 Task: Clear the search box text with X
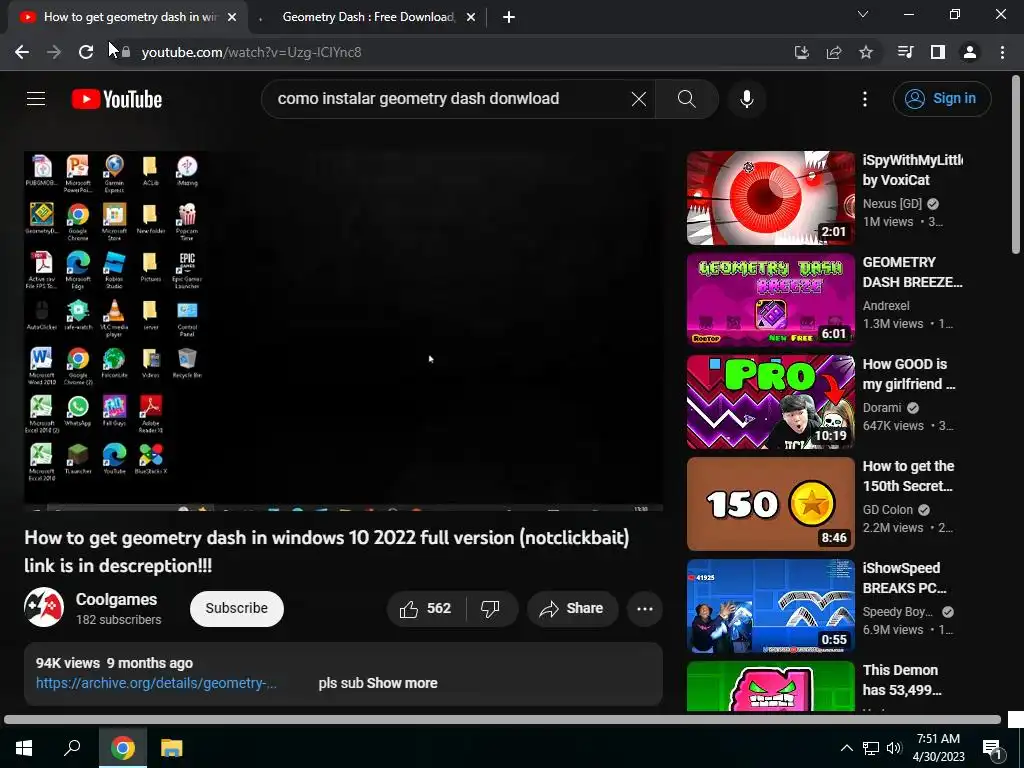coord(639,99)
